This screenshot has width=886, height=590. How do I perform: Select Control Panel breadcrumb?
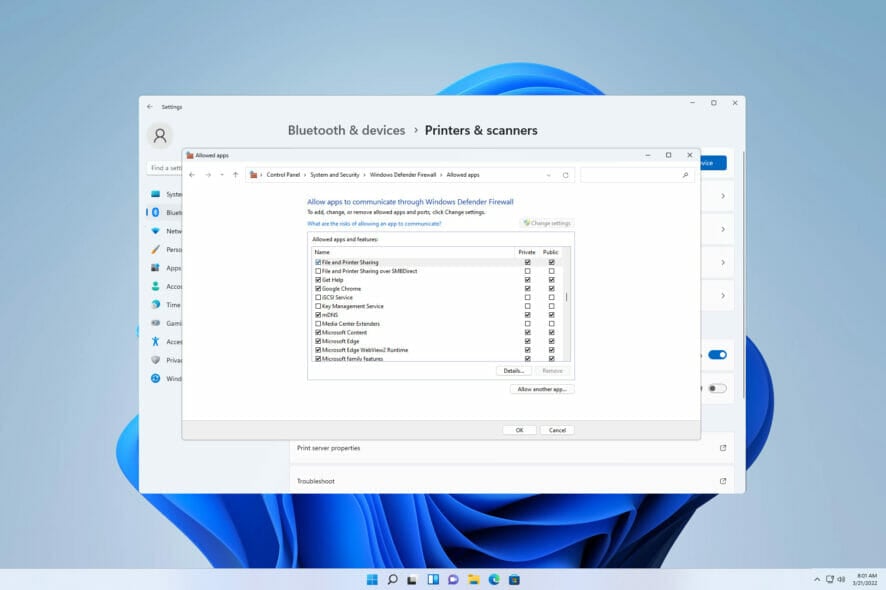tap(283, 175)
